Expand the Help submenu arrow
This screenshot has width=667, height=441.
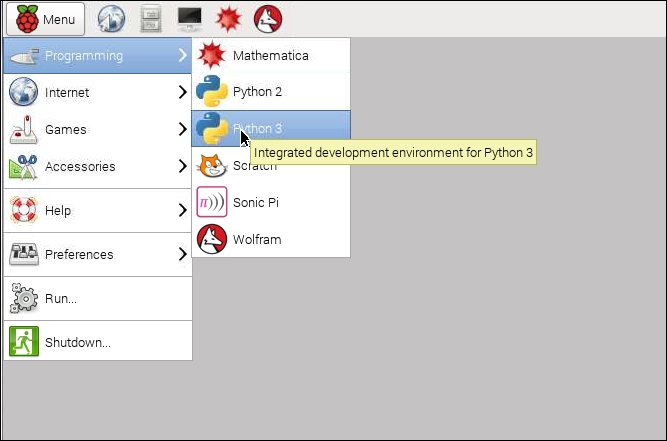point(182,210)
